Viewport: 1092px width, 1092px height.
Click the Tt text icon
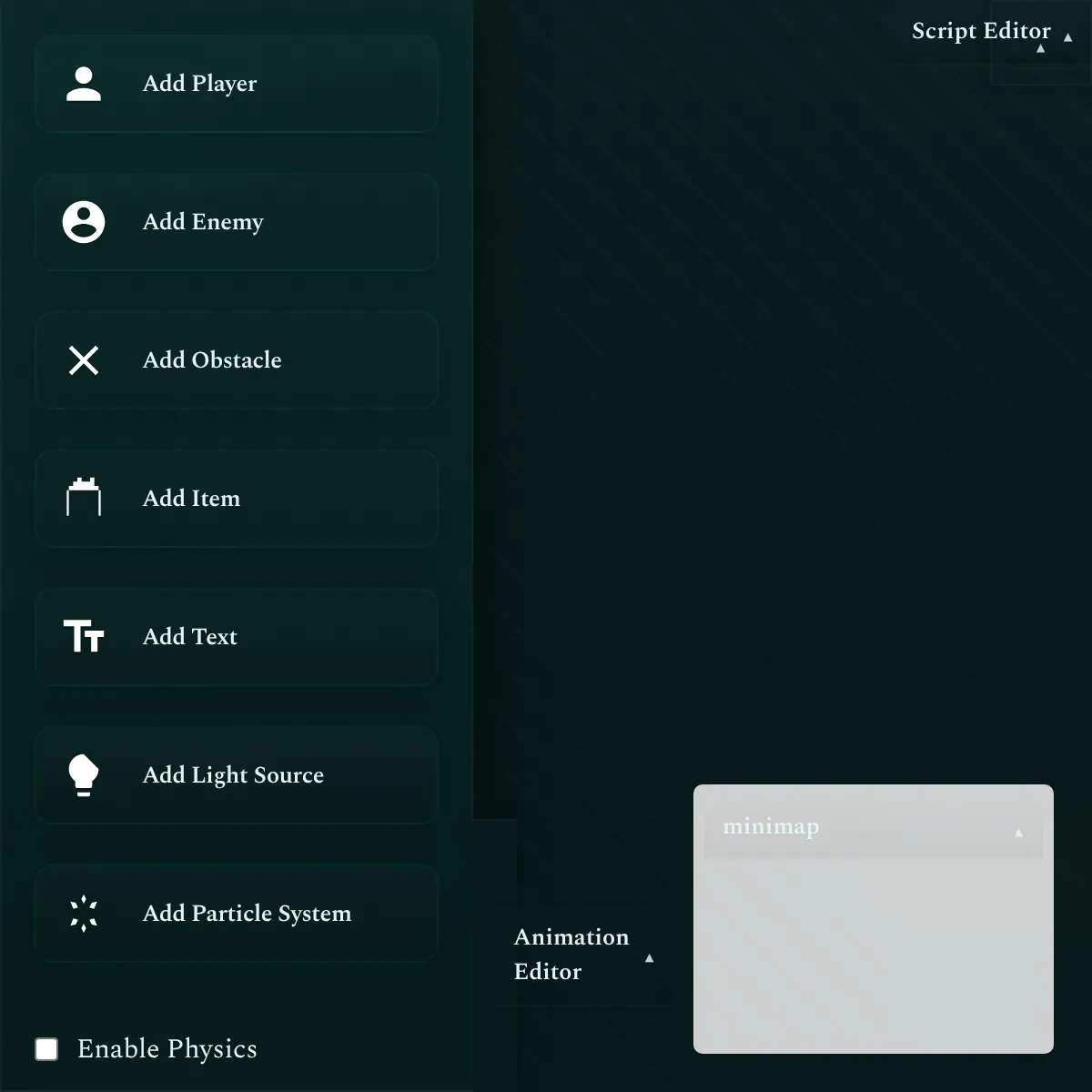coord(84,636)
